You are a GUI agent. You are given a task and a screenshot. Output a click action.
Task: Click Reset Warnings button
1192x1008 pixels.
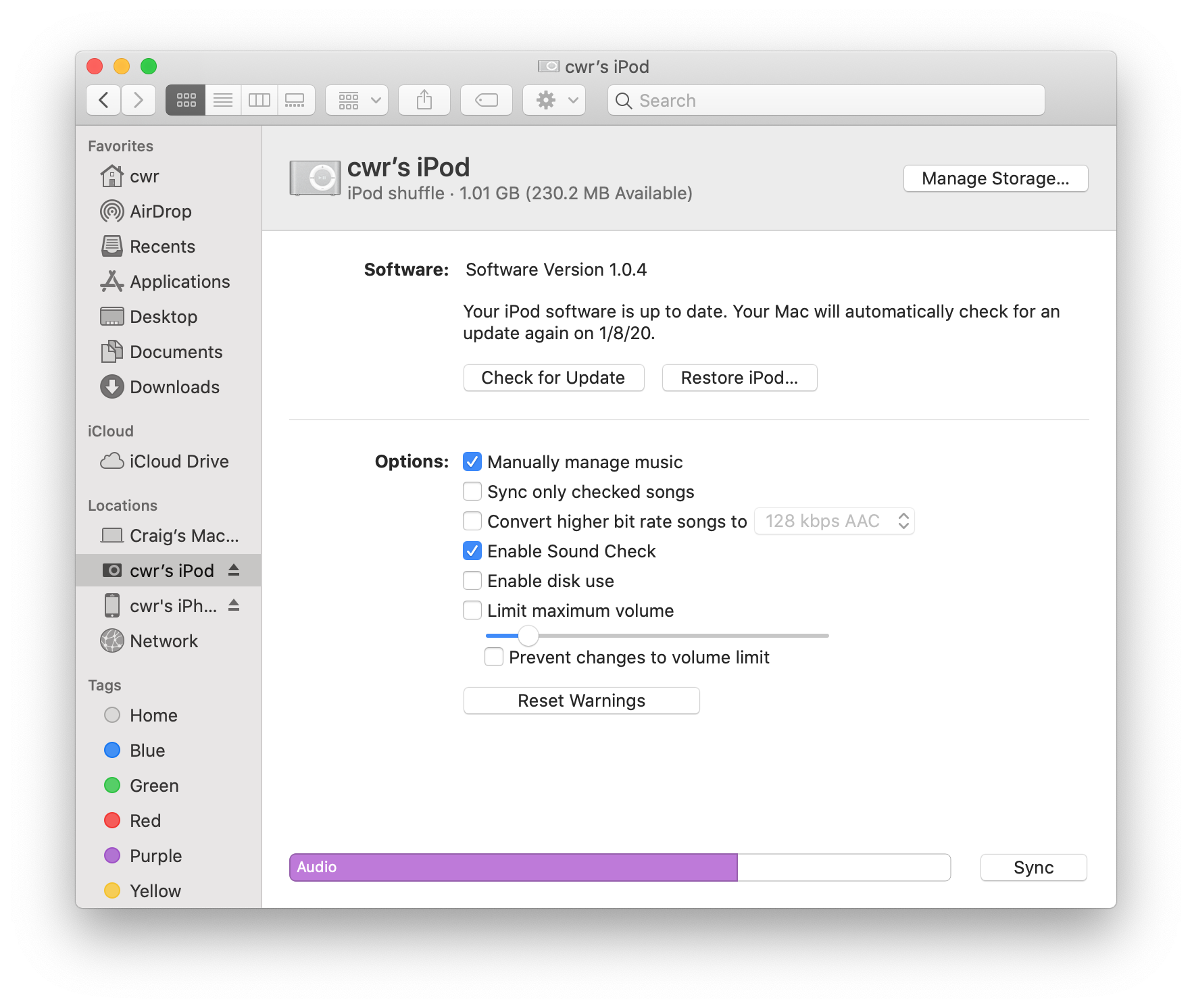tap(581, 701)
